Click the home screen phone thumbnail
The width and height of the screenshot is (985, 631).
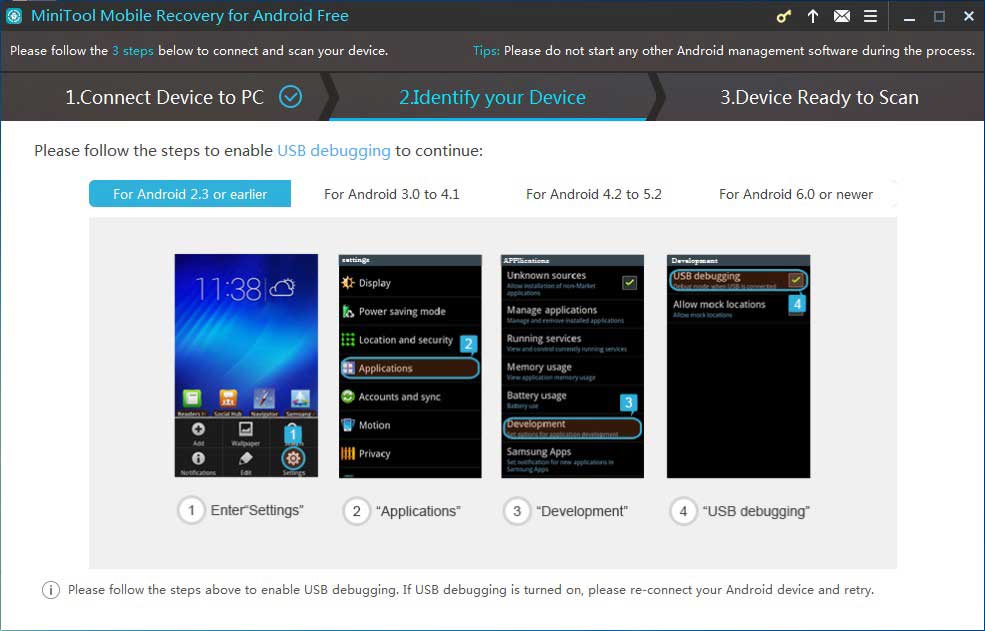[246, 366]
